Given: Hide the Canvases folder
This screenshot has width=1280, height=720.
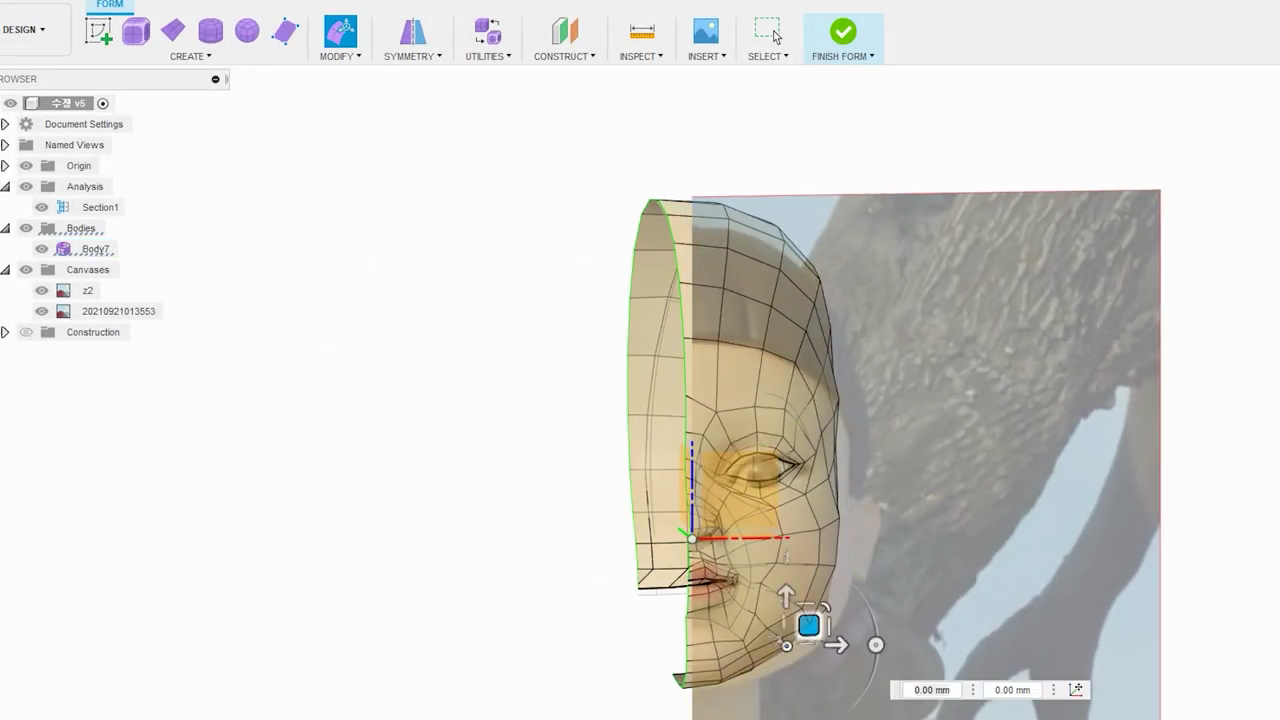Looking at the screenshot, I should point(26,270).
